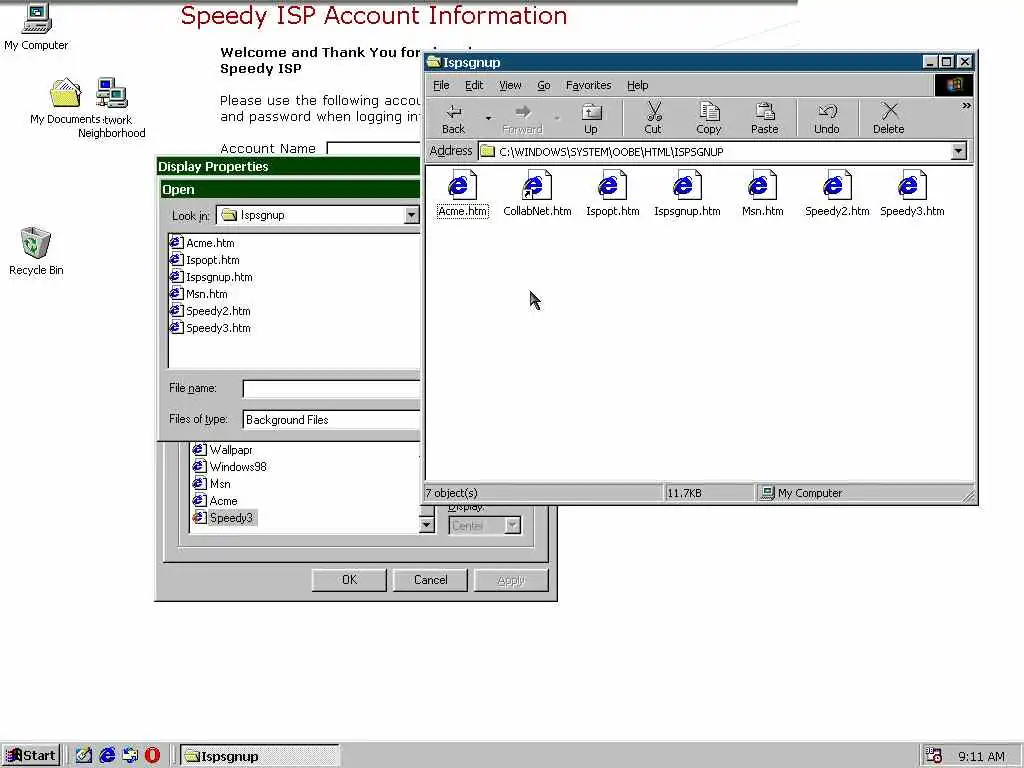Image resolution: width=1024 pixels, height=768 pixels.
Task: Go Back in the Ispsgnup window toolbar
Action: [453, 118]
